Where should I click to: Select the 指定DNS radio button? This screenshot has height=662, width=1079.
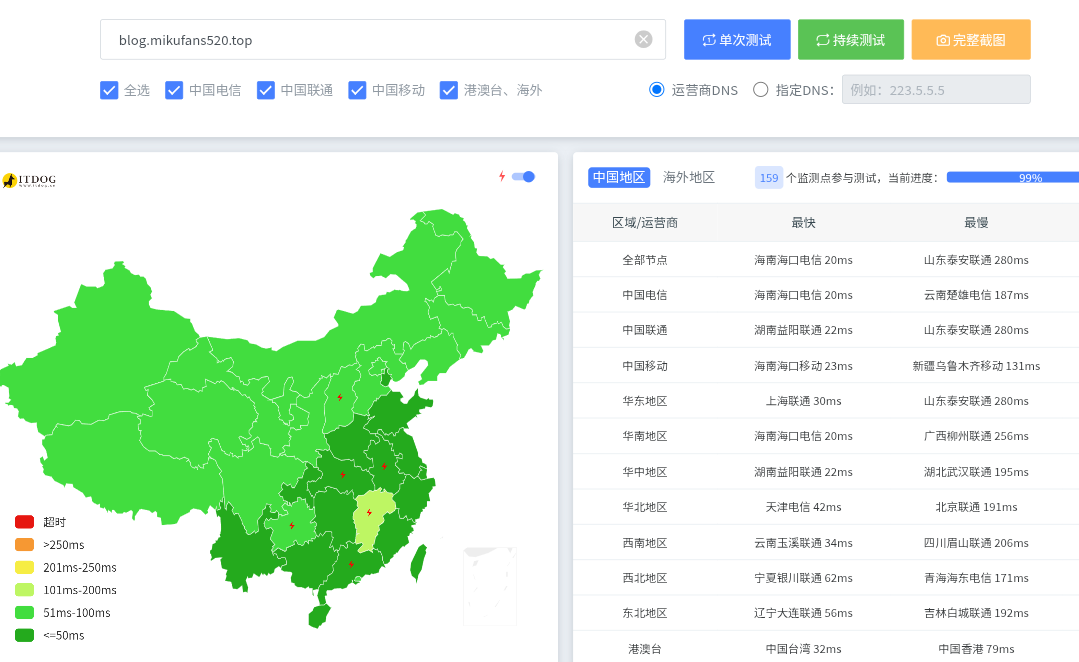(760, 89)
